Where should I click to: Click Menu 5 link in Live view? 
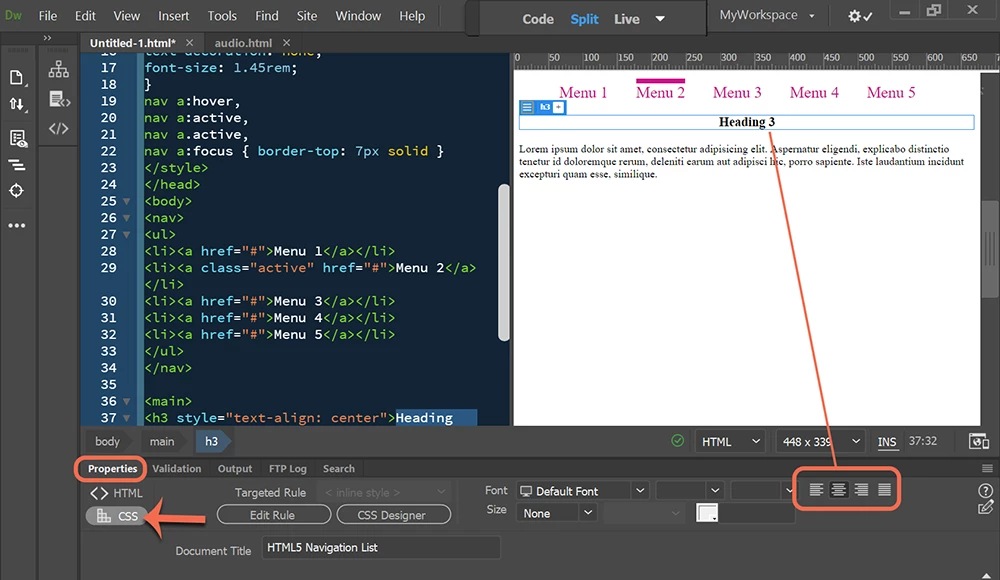click(890, 93)
